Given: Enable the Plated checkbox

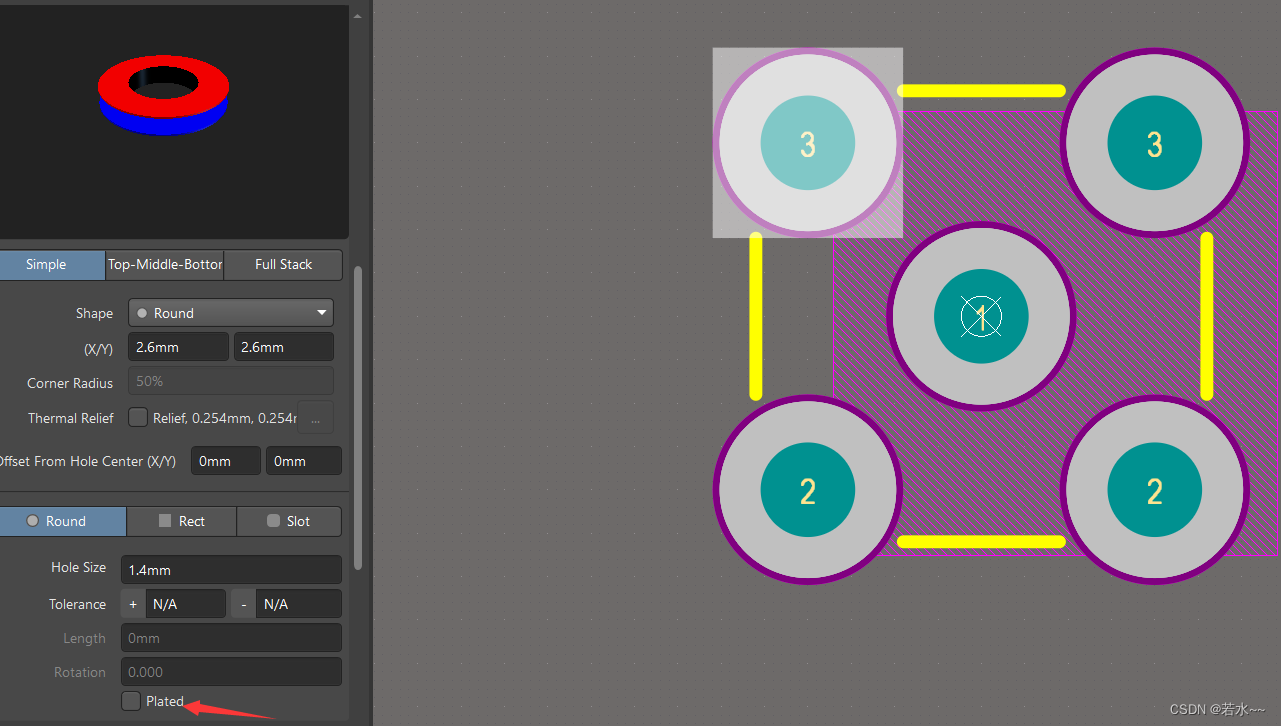Looking at the screenshot, I should (130, 700).
